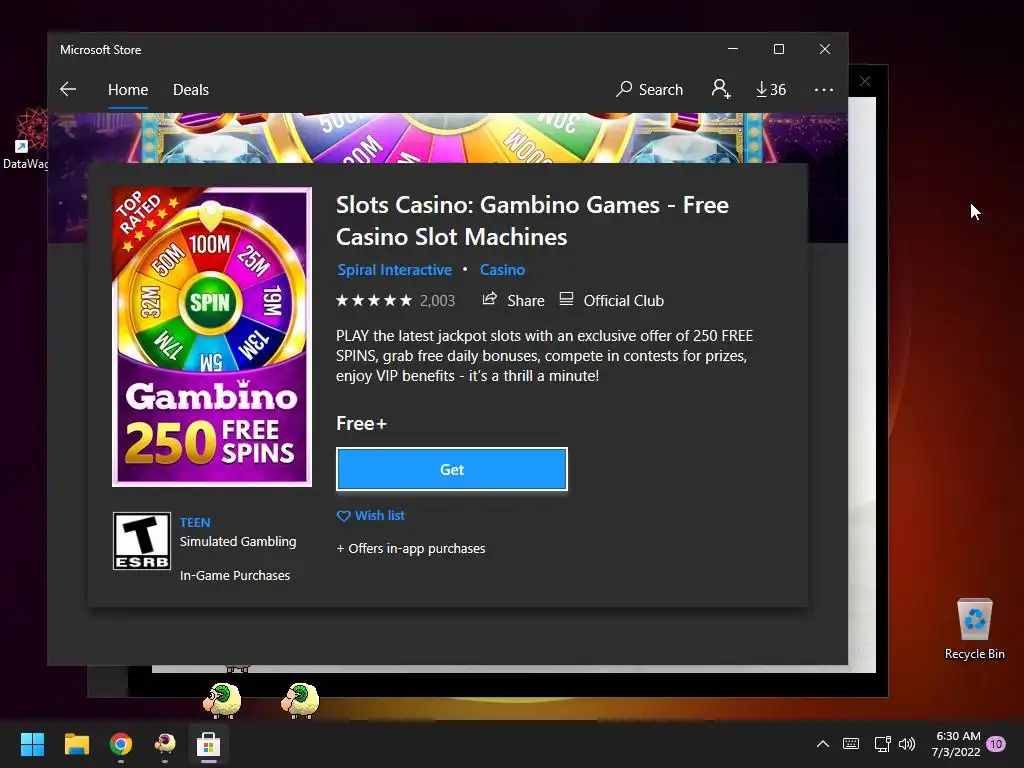Screen dimensions: 1024x768
Task: Open the TEEN rating link
Action: (195, 522)
